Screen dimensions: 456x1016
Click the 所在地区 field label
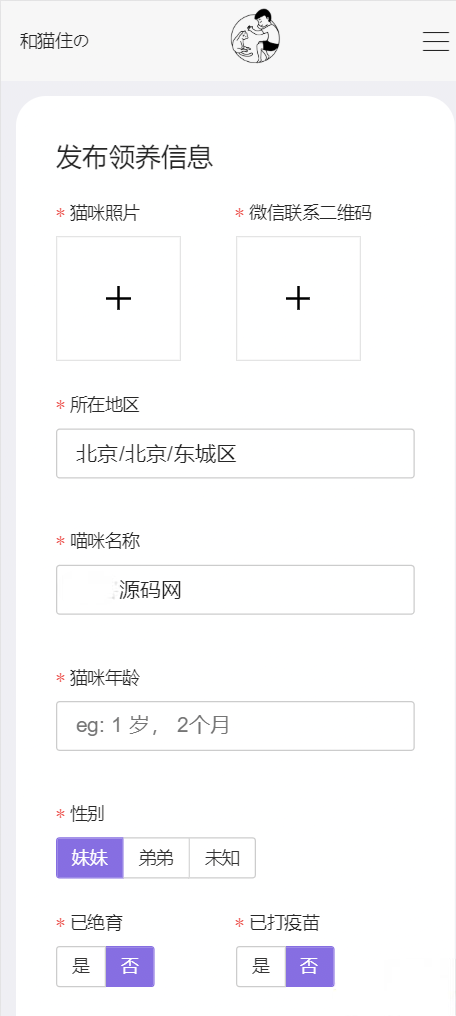coord(105,406)
